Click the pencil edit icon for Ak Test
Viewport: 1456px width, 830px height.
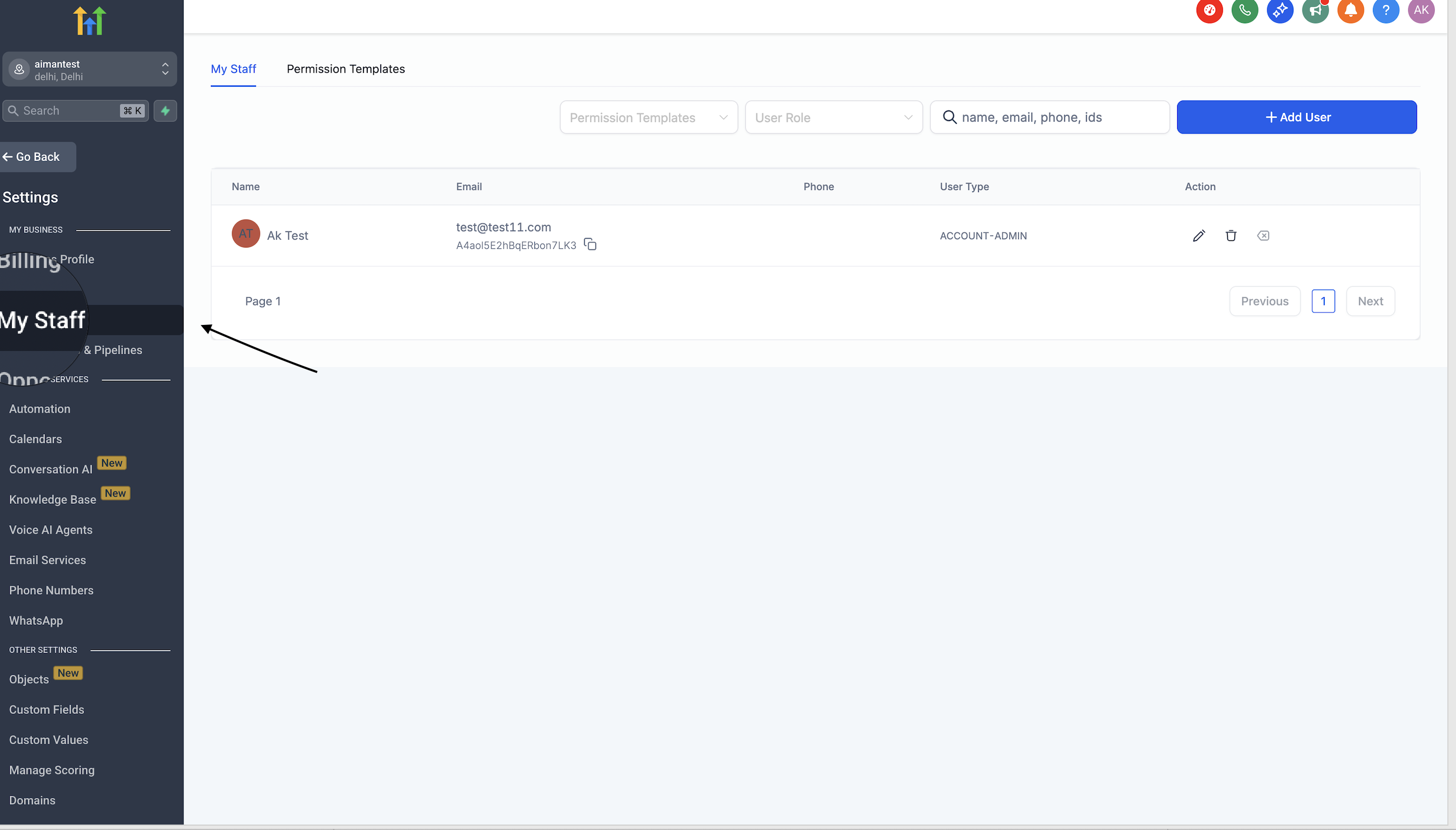(1198, 235)
